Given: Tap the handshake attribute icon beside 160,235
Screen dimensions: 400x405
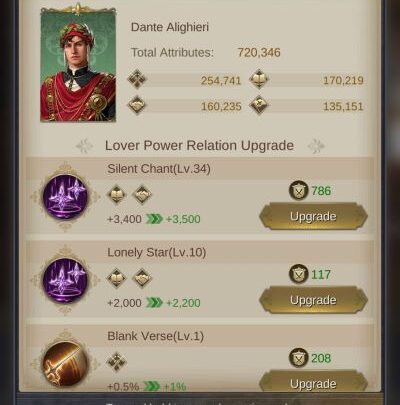Looking at the screenshot, I should pyautogui.click(x=137, y=105).
